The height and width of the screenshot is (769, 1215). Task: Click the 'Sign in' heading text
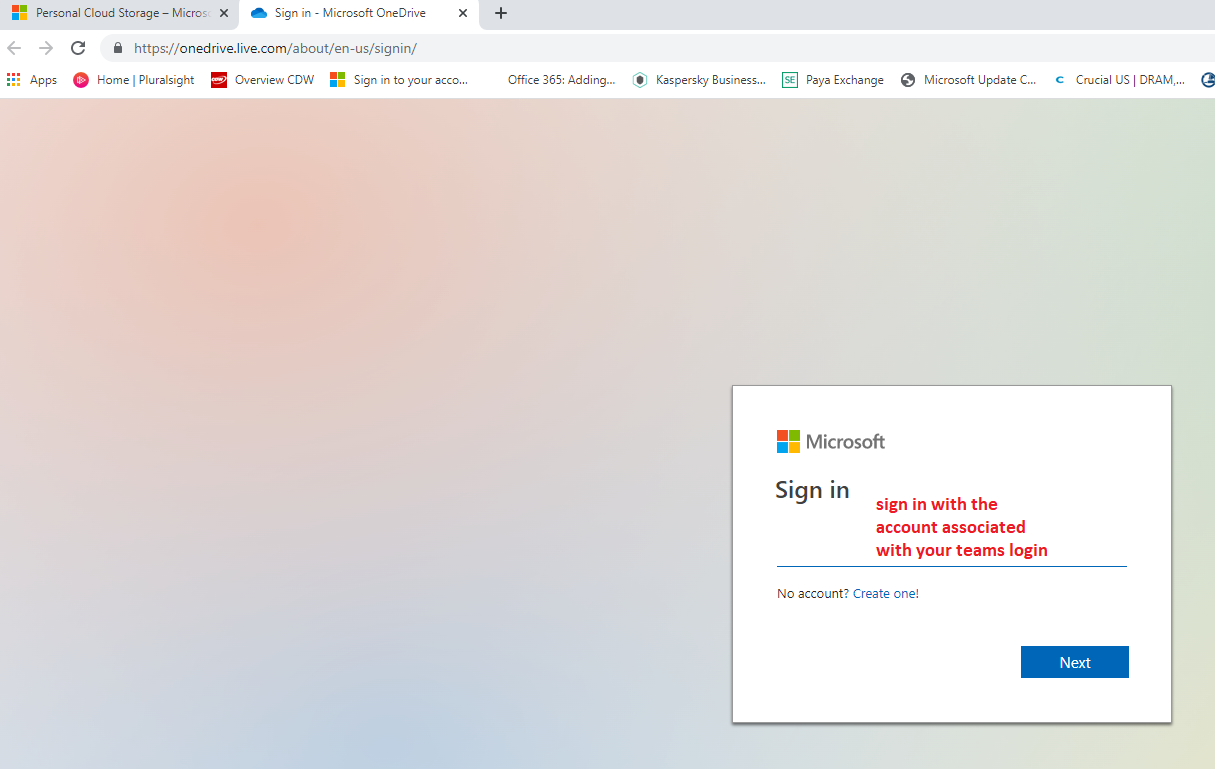pyautogui.click(x=812, y=490)
